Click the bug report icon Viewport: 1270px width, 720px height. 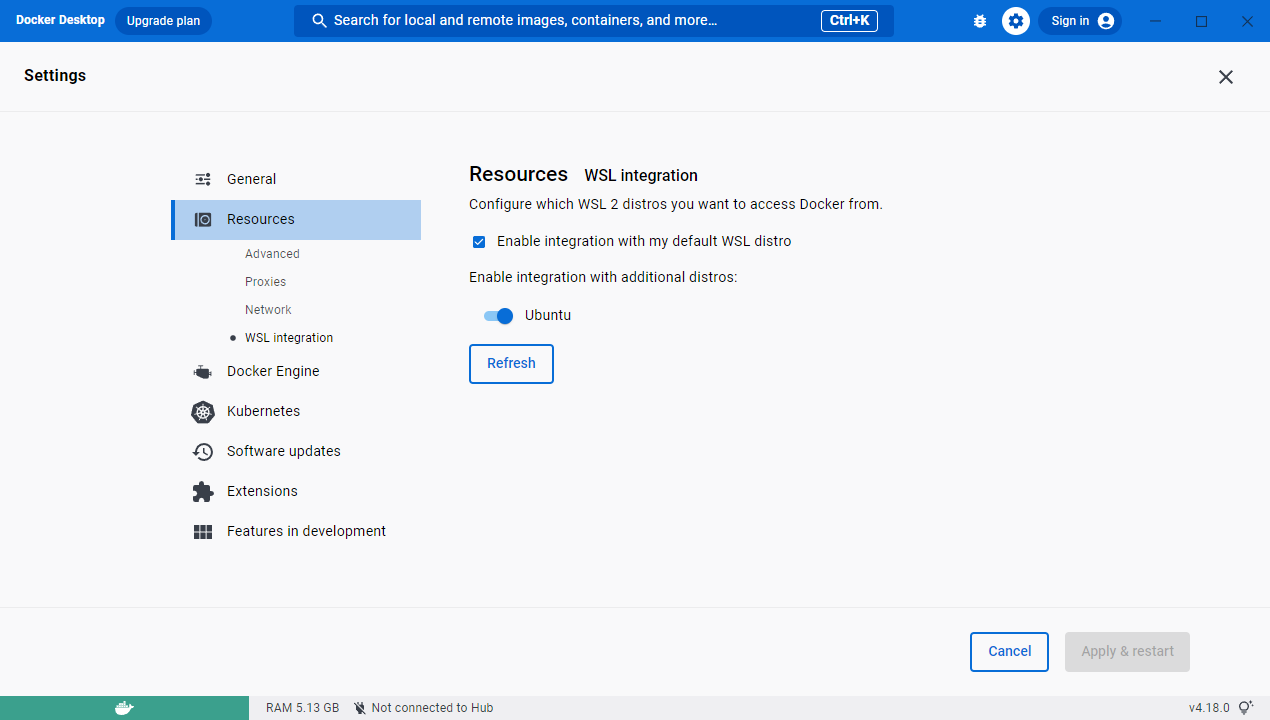[979, 20]
